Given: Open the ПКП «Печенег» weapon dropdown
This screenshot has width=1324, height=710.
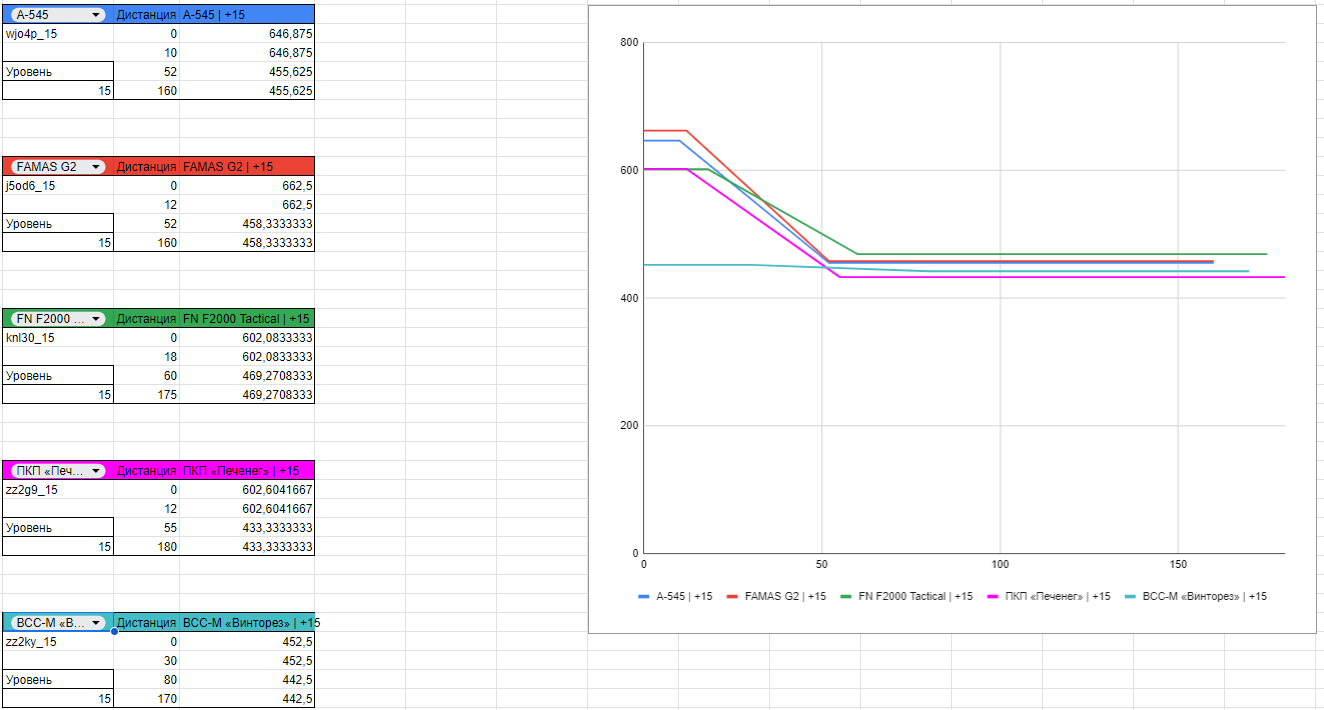Looking at the screenshot, I should point(57,470).
